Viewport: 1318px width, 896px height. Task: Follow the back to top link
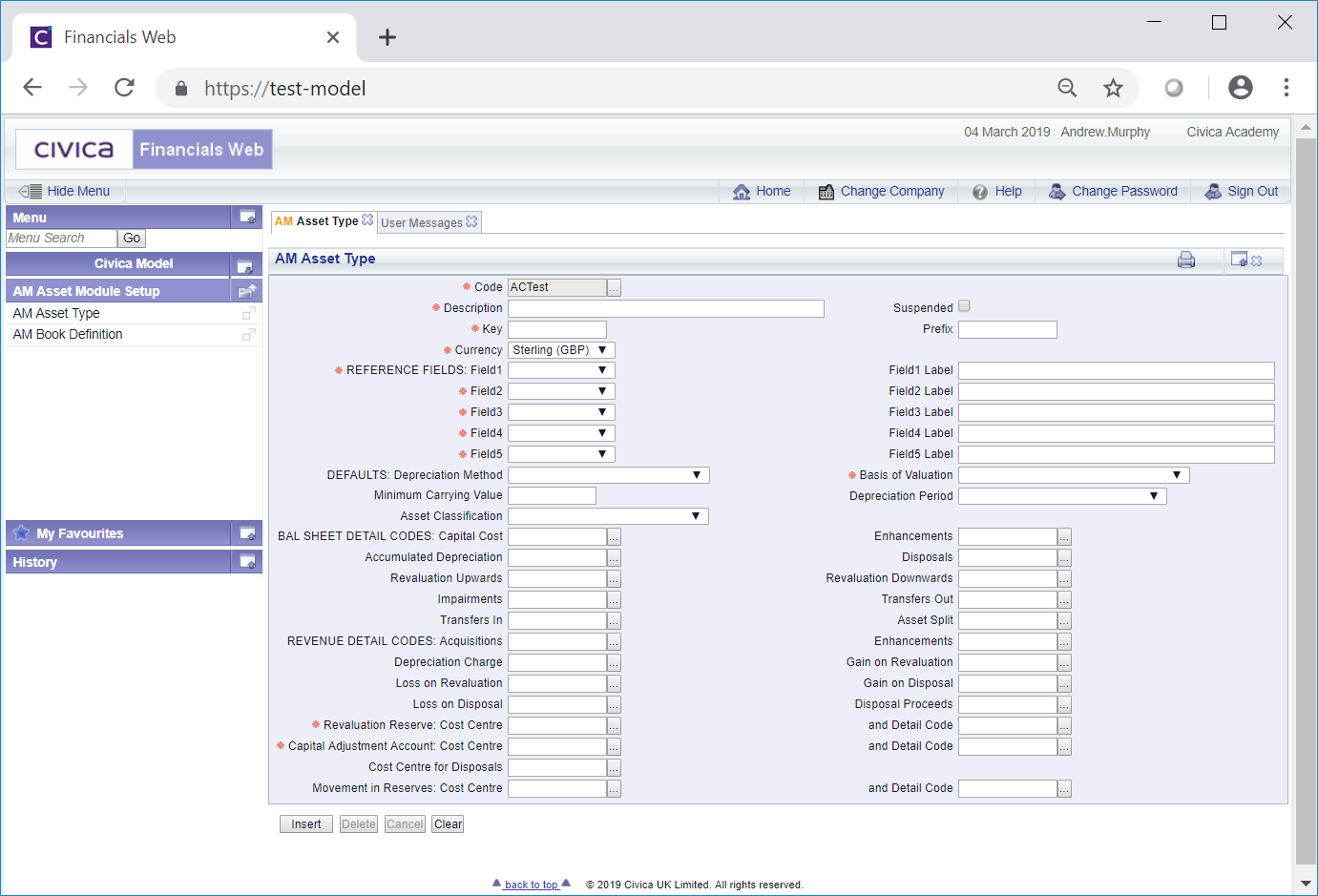click(532, 885)
